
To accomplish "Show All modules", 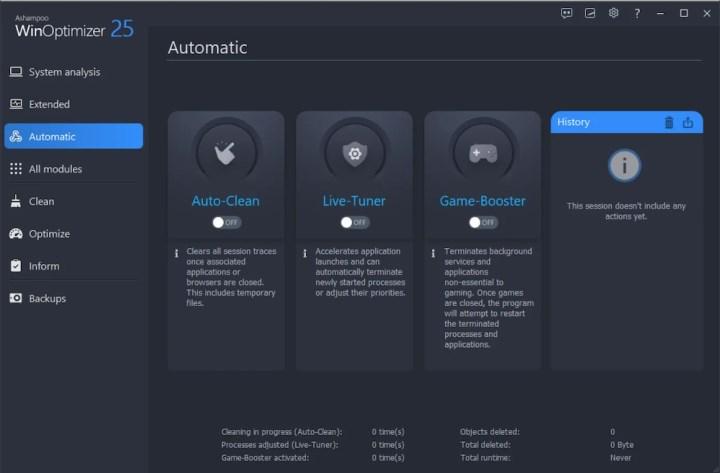I will point(73,169).
